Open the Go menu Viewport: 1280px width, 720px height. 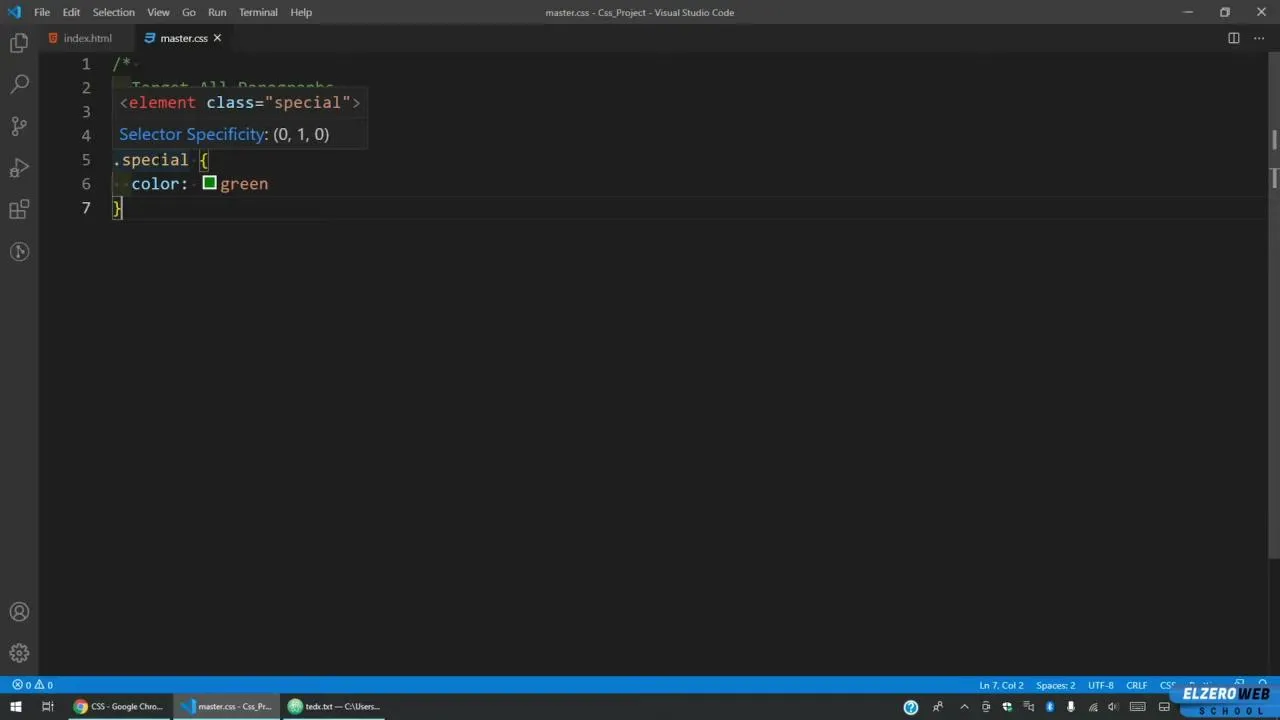pyautogui.click(x=189, y=12)
